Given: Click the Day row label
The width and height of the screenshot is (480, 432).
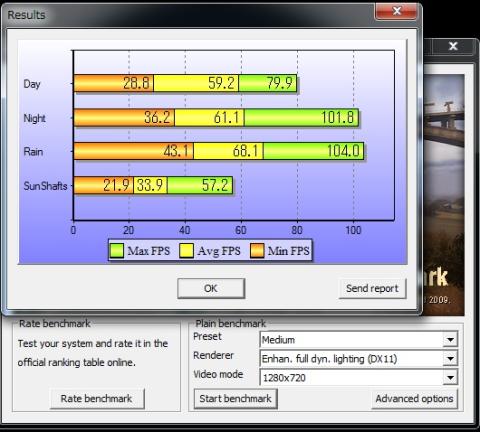Looking at the screenshot, I should click(x=32, y=84).
